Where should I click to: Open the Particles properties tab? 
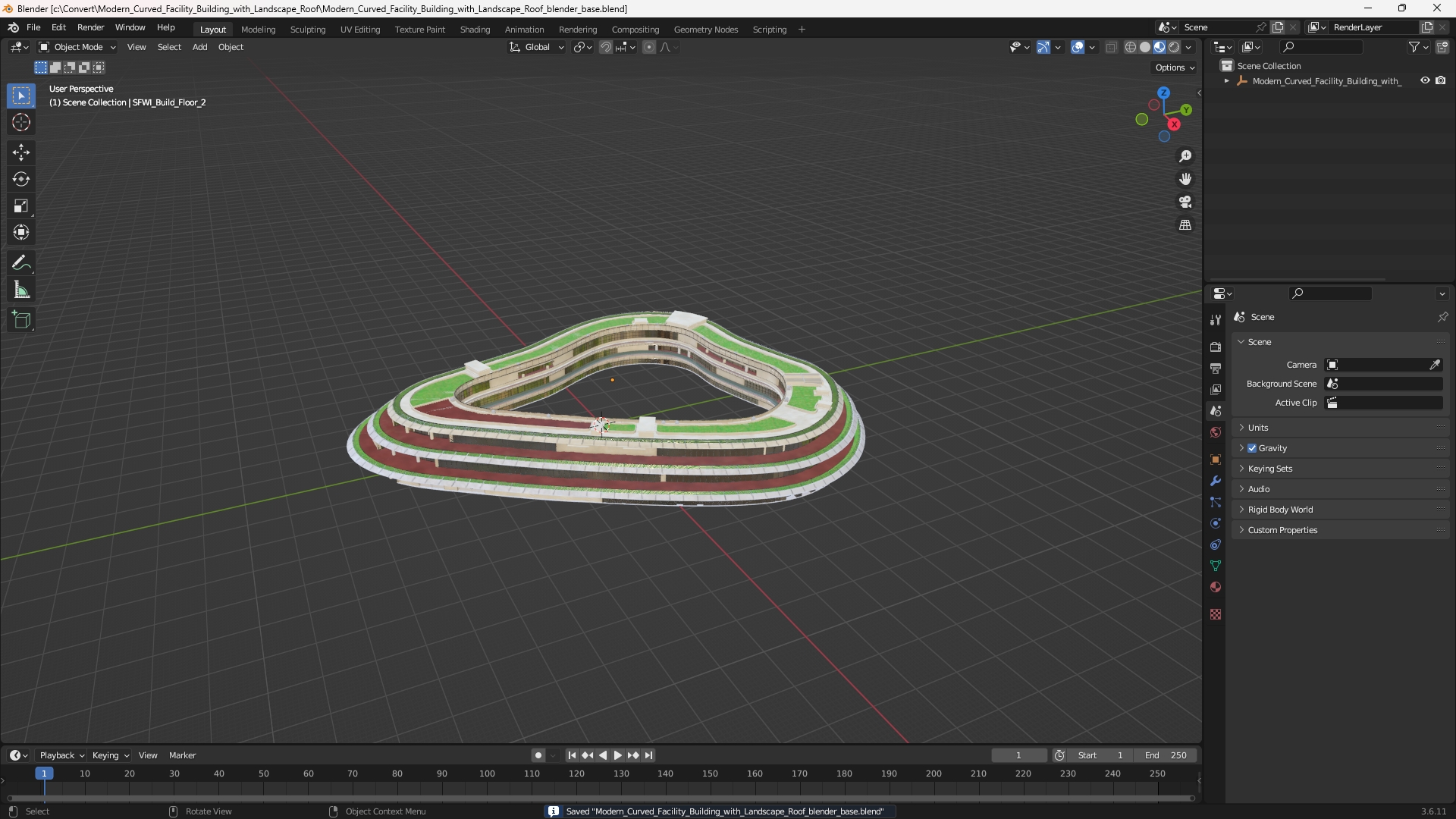coord(1216,502)
